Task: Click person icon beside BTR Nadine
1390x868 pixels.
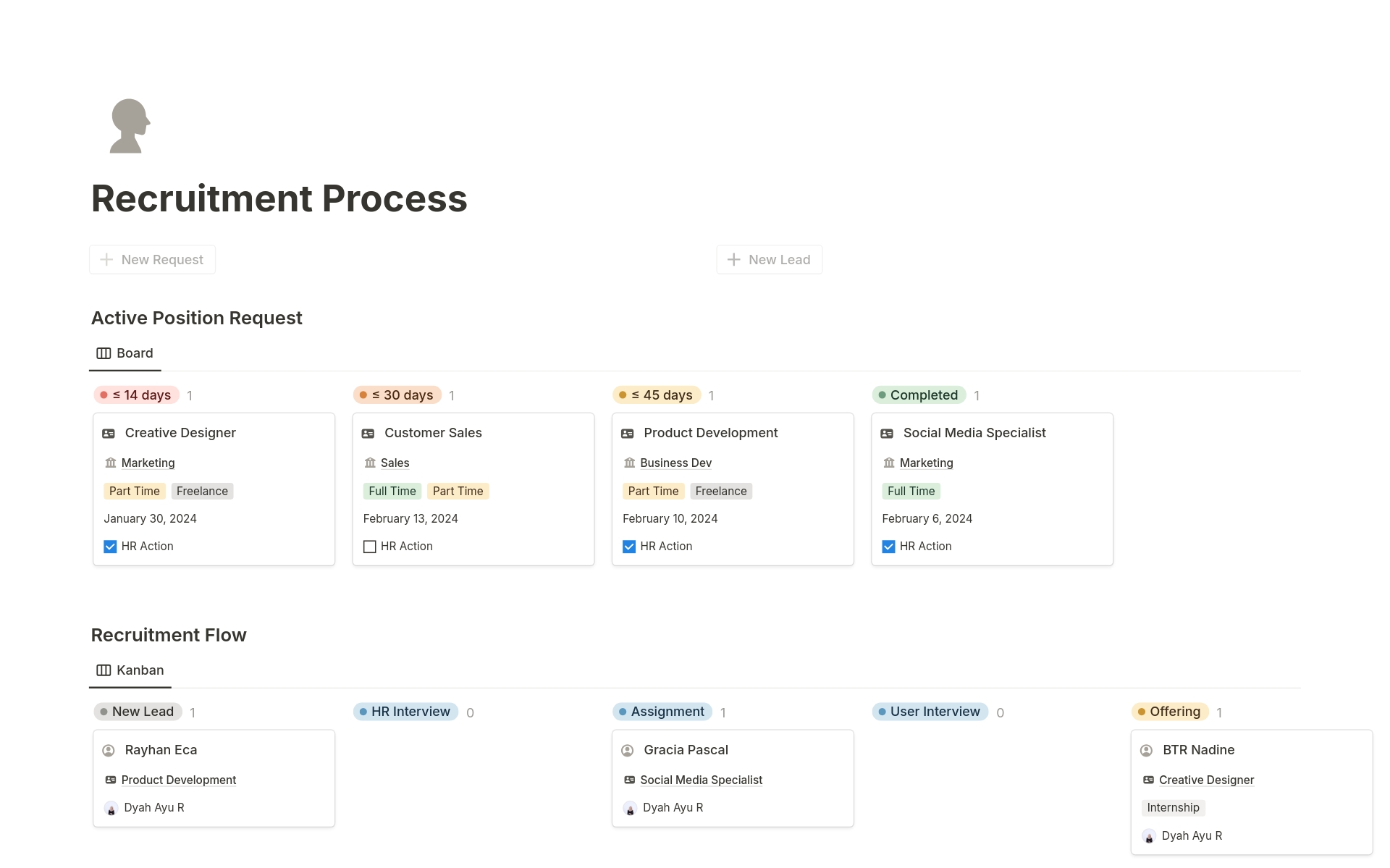Action: (x=1146, y=751)
